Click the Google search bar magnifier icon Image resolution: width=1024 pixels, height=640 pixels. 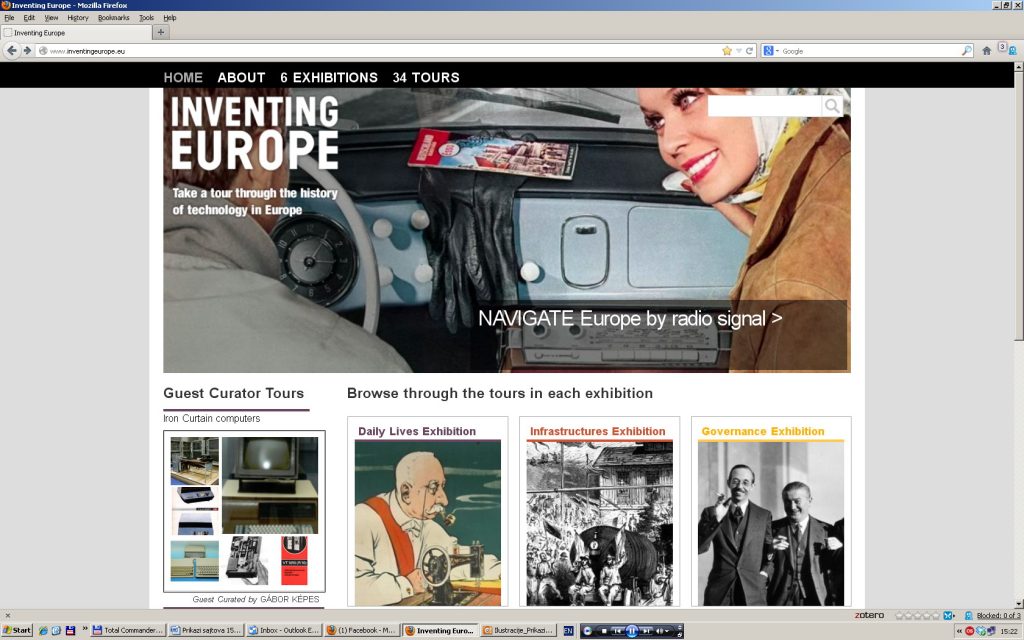[x=967, y=51]
